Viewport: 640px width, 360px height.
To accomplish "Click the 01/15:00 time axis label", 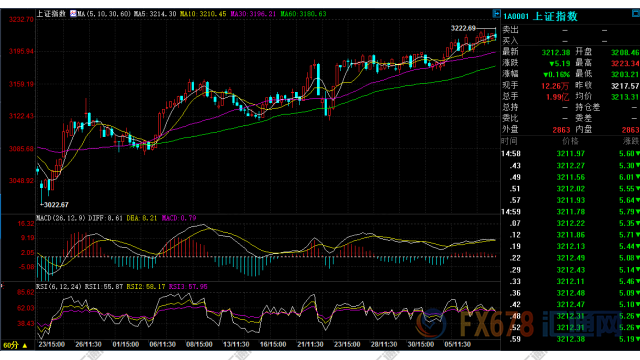I will point(126,344).
